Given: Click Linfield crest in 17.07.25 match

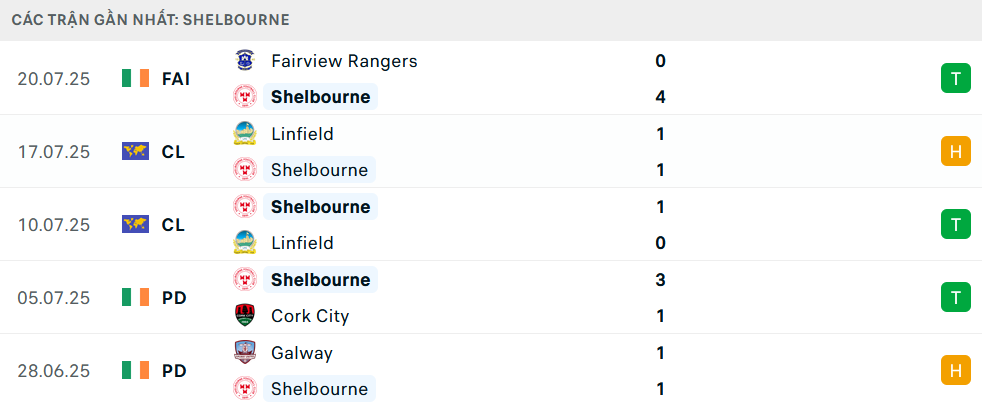Looking at the screenshot, I should (245, 134).
